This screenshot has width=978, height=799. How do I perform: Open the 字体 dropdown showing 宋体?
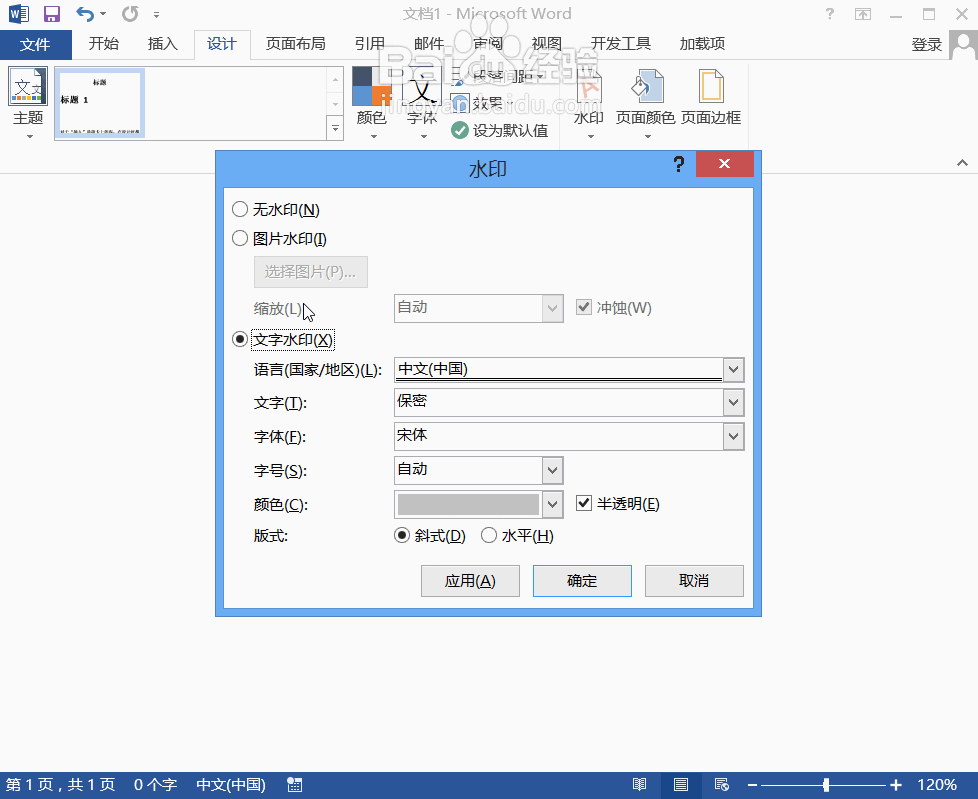pos(734,436)
